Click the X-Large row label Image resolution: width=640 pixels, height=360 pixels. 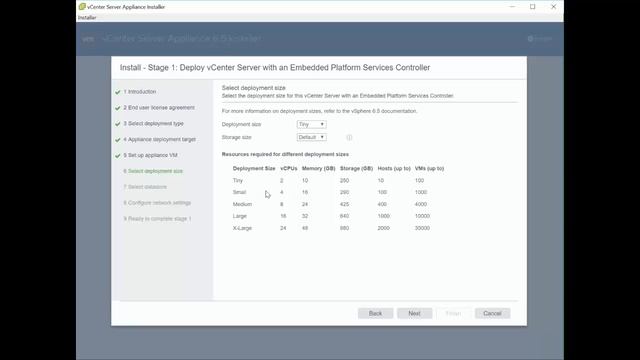pyautogui.click(x=242, y=228)
